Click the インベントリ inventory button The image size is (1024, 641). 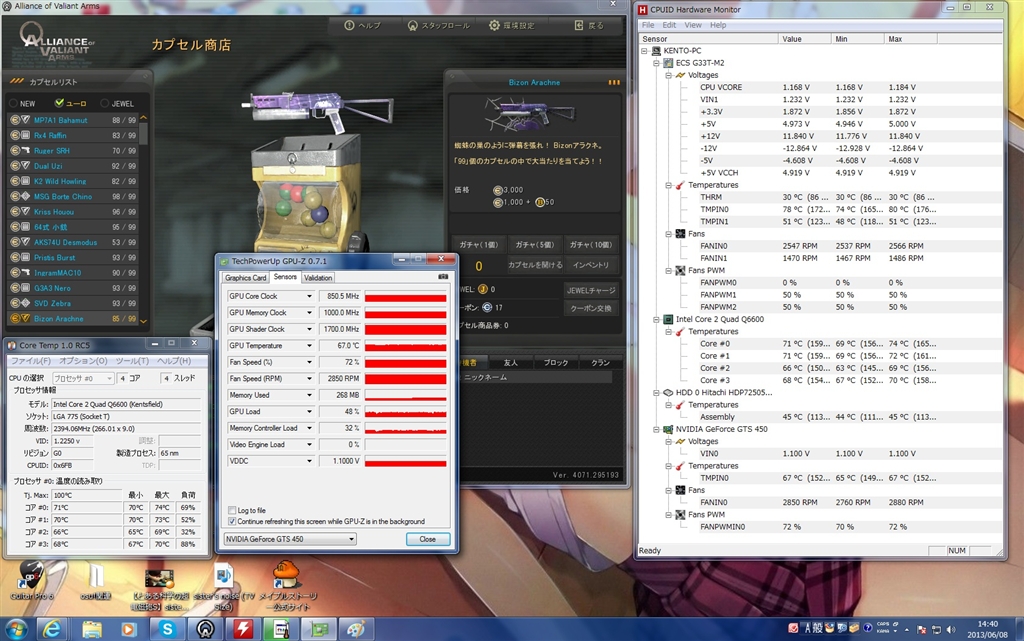pyautogui.click(x=590, y=265)
